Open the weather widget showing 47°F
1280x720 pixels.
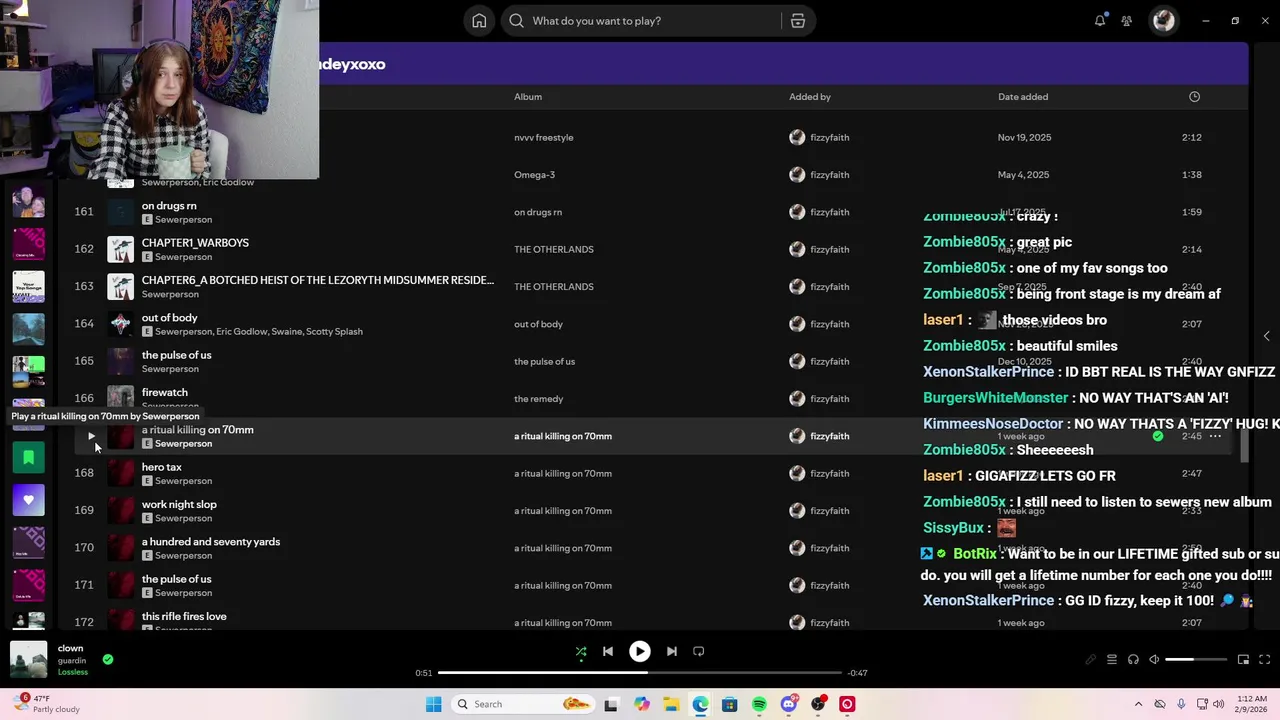(x=48, y=704)
